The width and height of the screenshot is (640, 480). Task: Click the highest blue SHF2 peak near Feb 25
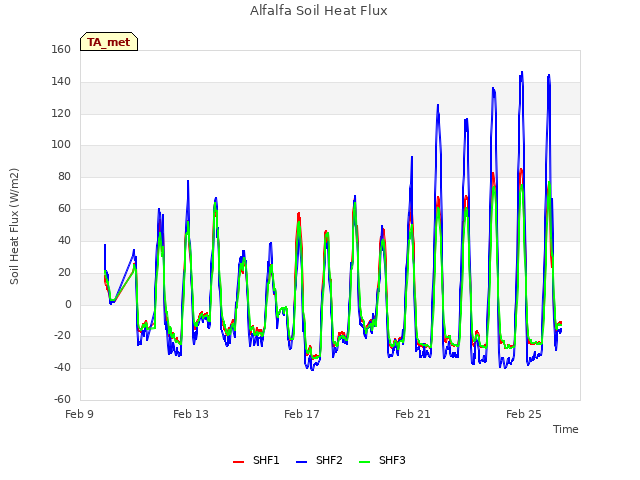(x=522, y=72)
